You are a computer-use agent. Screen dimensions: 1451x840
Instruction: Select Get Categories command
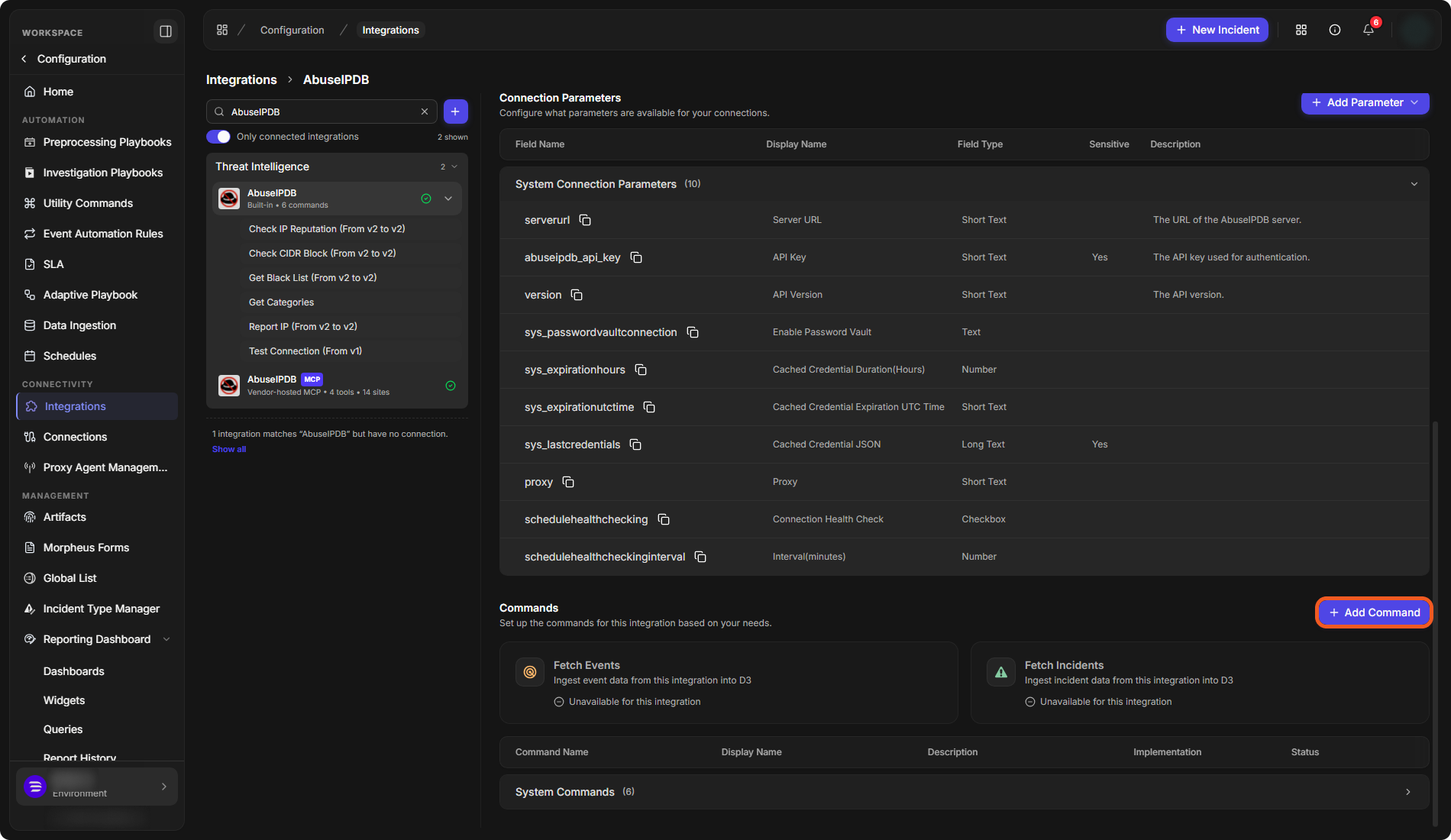click(x=281, y=302)
